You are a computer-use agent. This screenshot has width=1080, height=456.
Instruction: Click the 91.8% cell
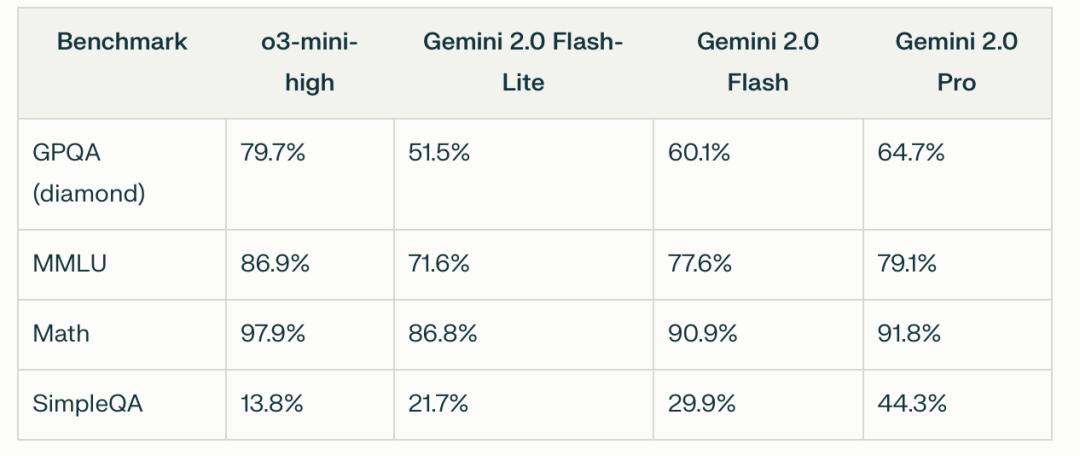point(909,334)
